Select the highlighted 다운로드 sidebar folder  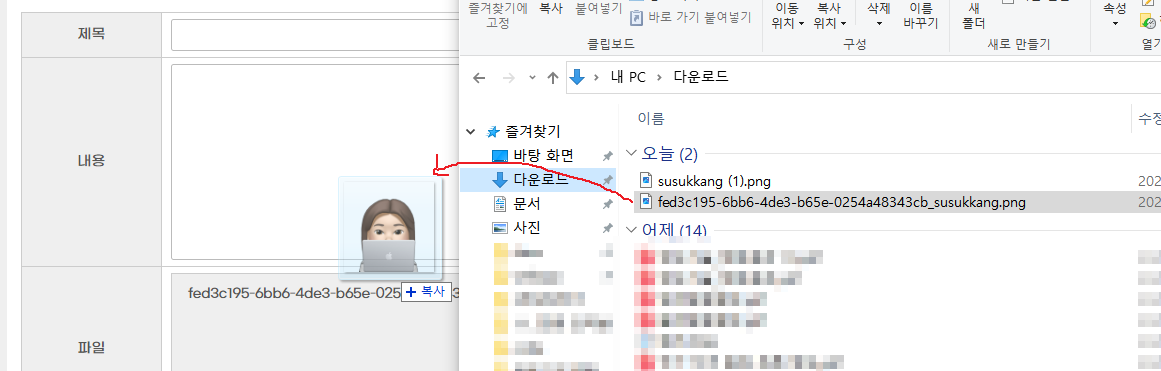tap(538, 179)
